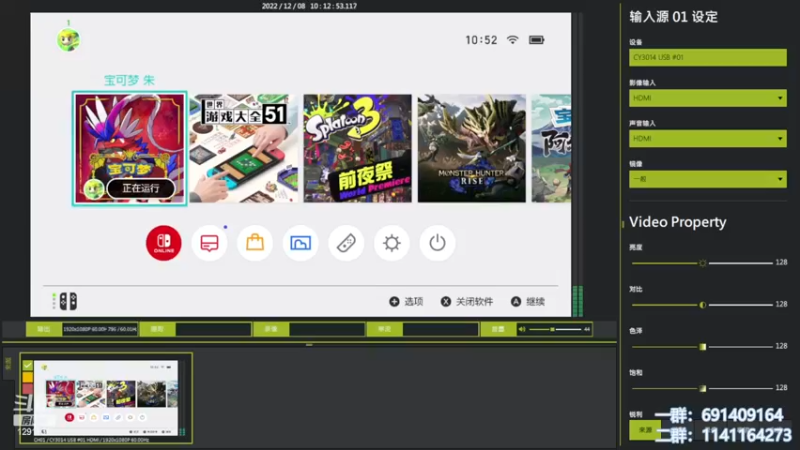Image resolution: width=800 pixels, height=450 pixels.
Task: Open the News icon on Switch home
Action: (209, 243)
